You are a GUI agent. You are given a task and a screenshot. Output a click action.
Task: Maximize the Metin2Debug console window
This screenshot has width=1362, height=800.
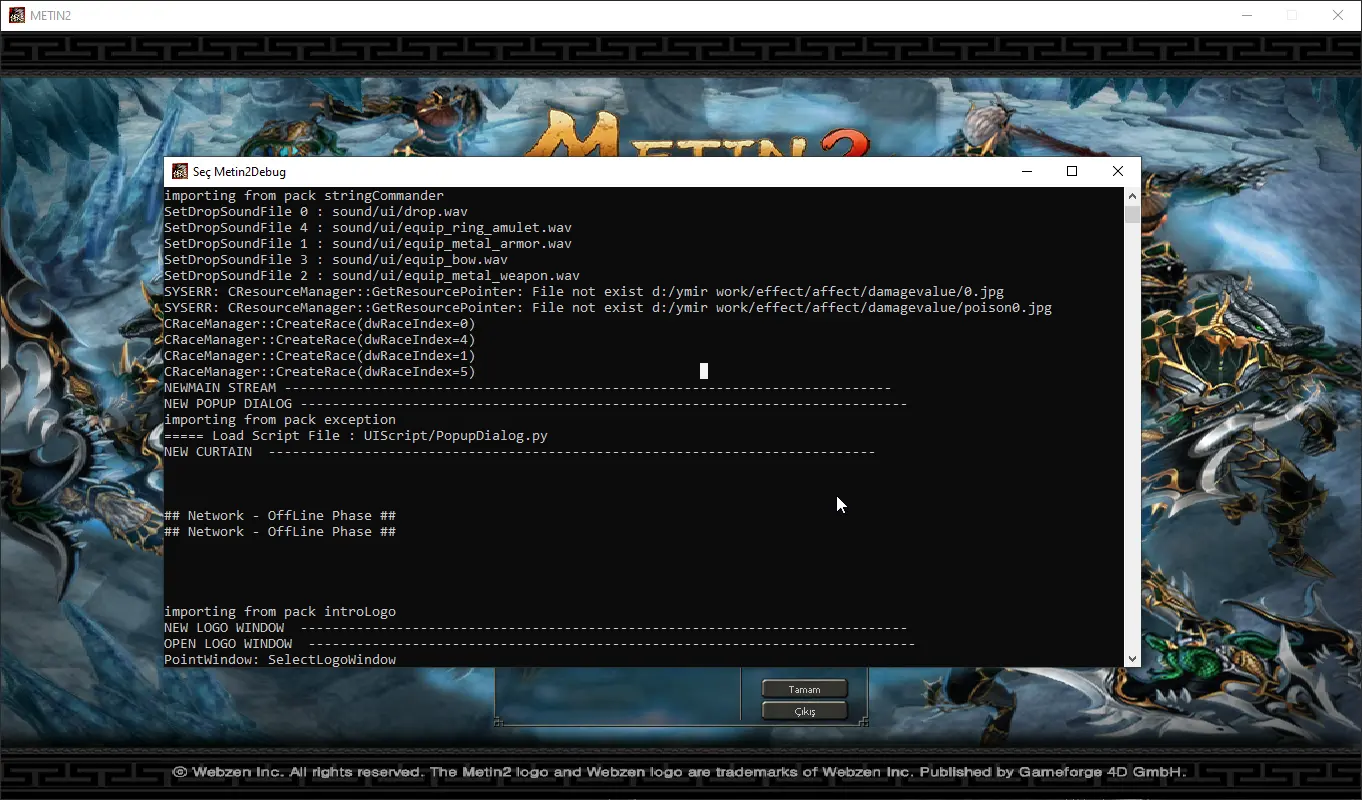[x=1072, y=171]
